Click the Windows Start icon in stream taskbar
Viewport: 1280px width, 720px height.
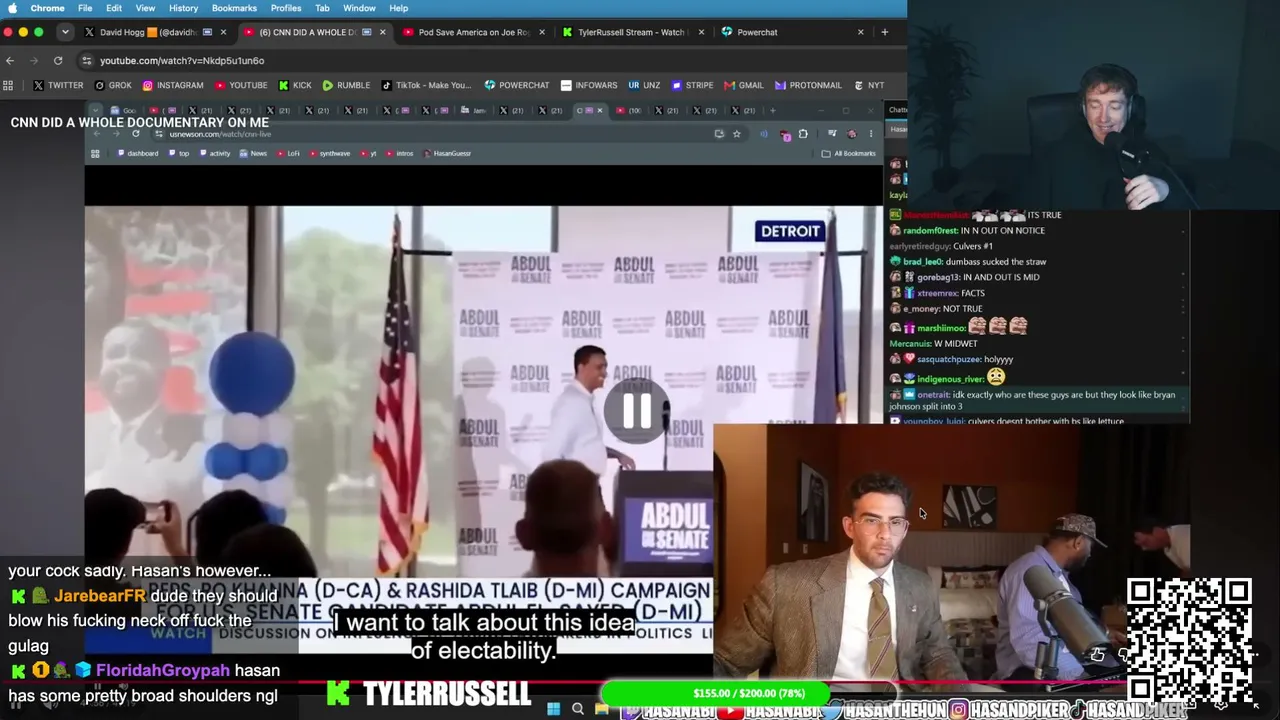(553, 709)
